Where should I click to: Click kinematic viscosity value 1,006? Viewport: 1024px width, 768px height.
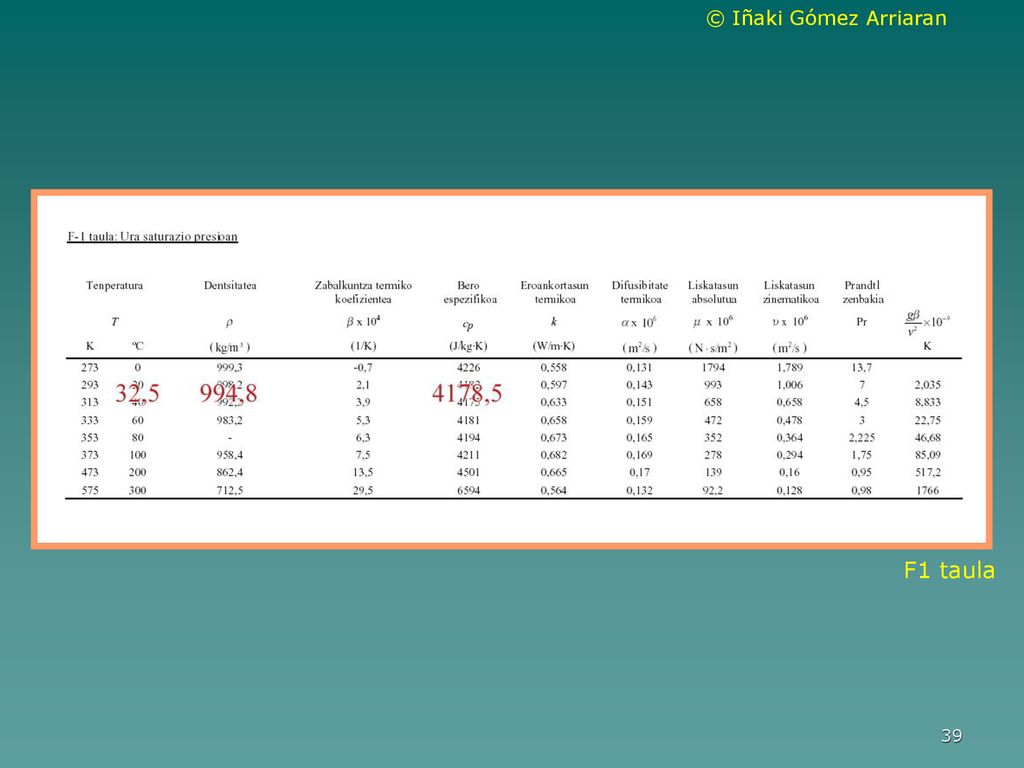click(790, 385)
